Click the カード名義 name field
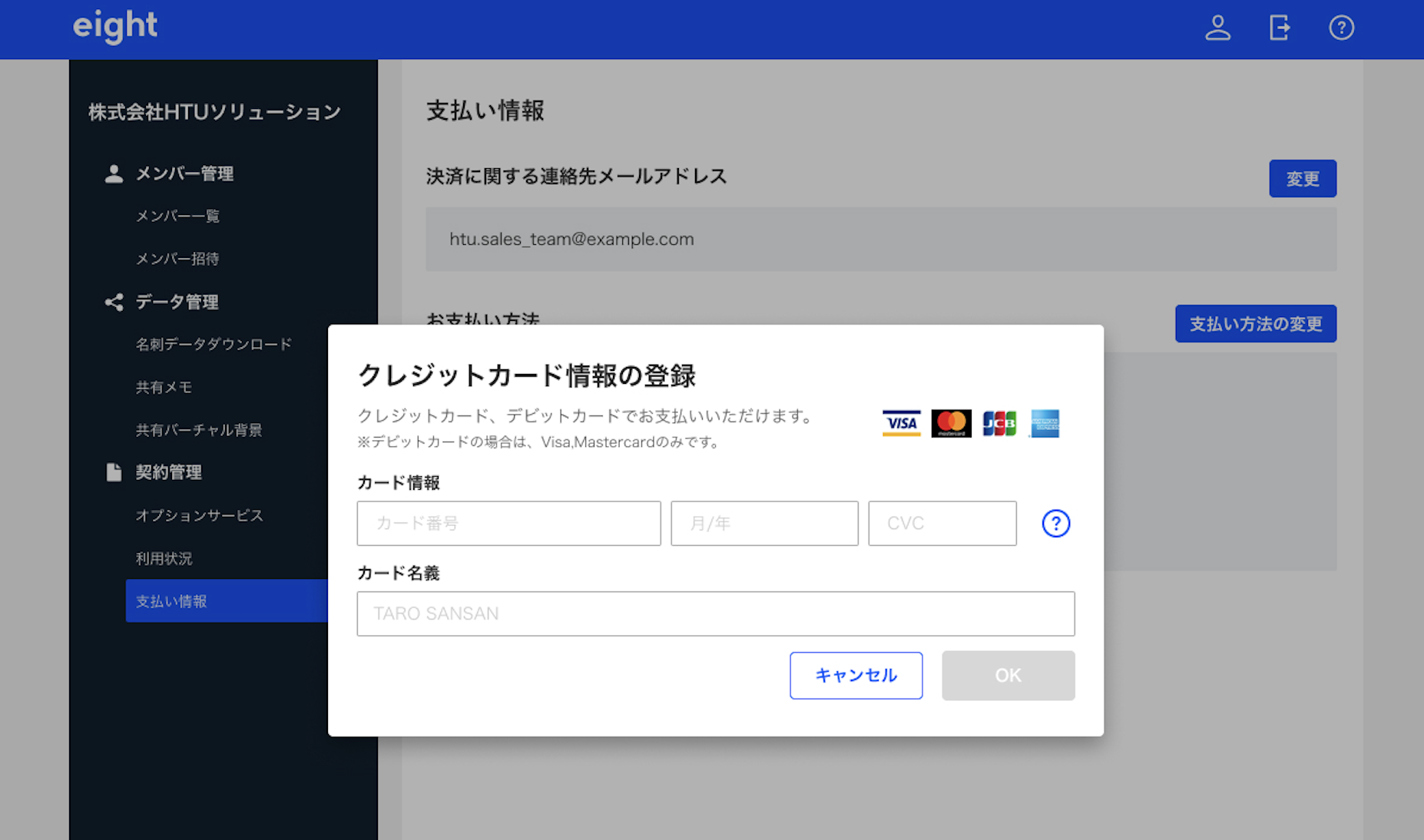Viewport: 1424px width, 840px height. pyautogui.click(x=715, y=613)
